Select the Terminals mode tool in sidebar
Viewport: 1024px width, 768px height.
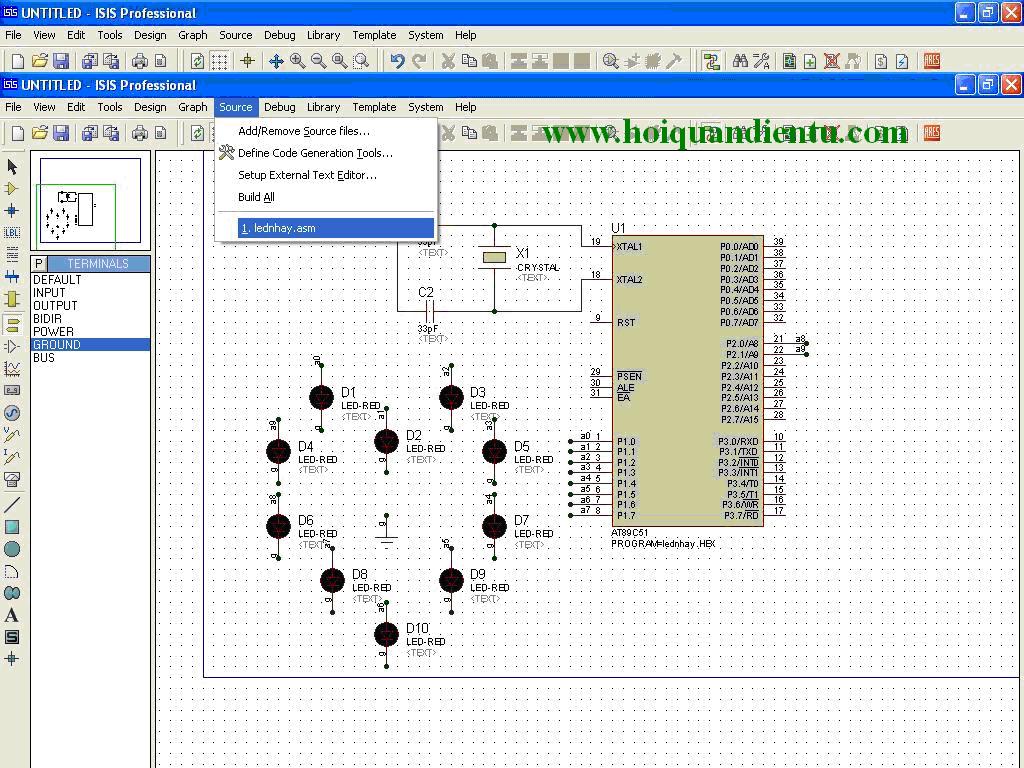point(12,323)
